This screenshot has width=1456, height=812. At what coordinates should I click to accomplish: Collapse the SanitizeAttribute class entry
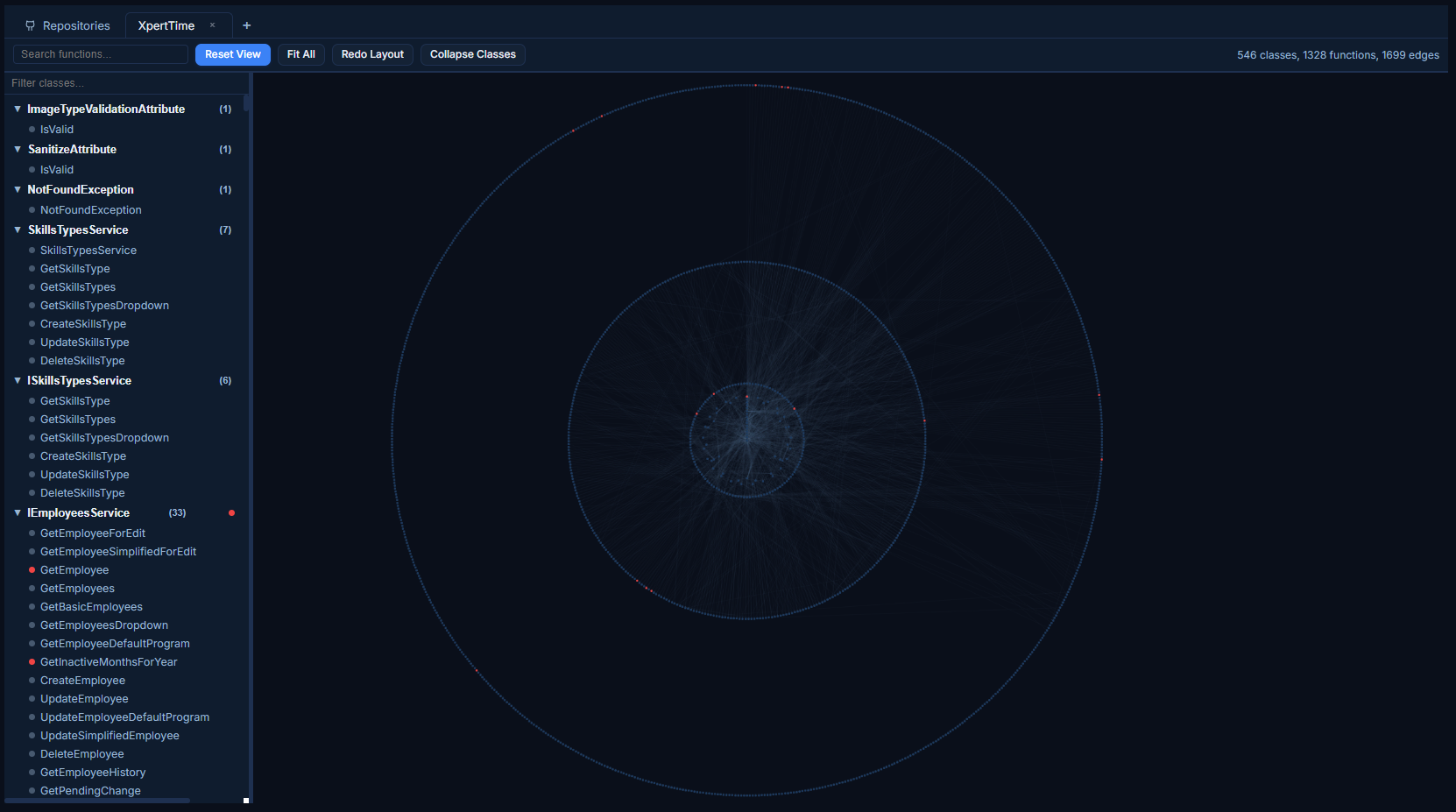point(18,149)
